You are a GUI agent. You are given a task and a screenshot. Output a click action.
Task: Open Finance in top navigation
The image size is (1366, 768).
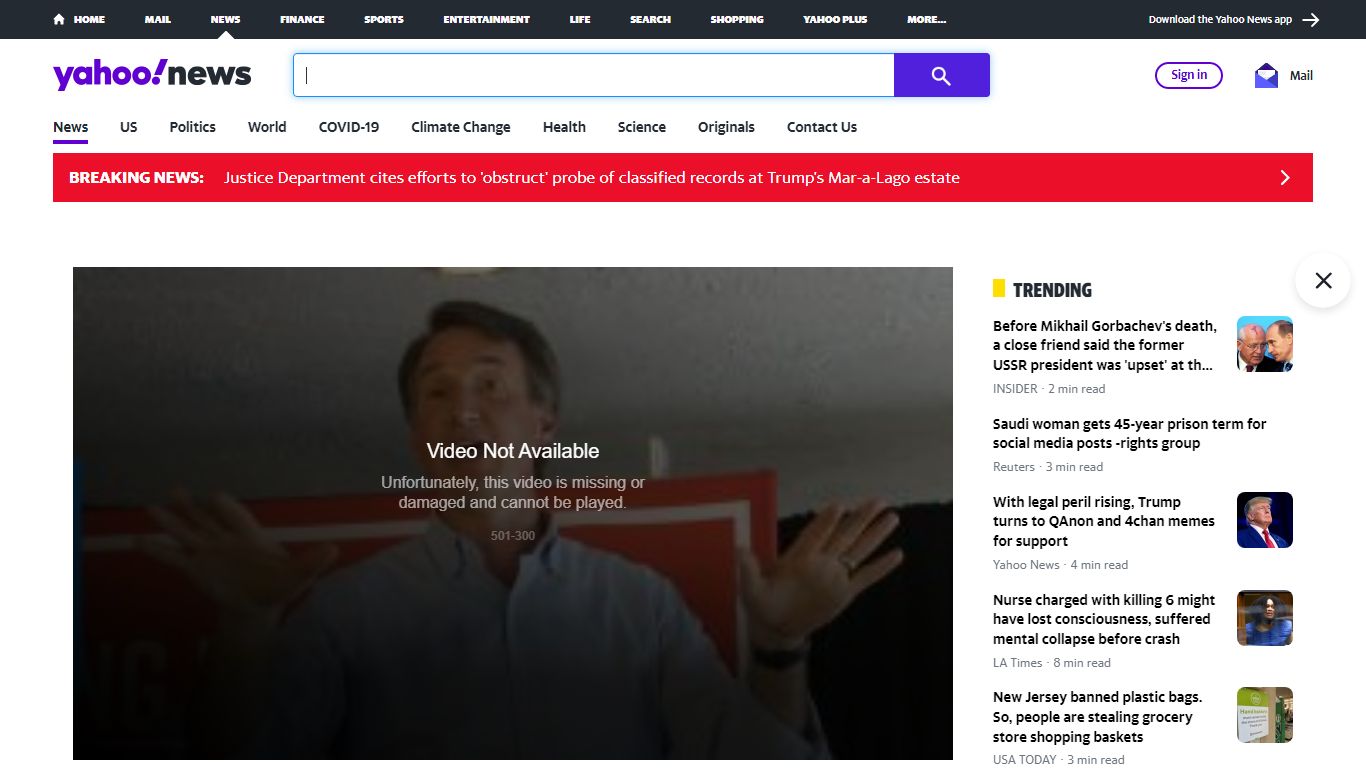302,19
